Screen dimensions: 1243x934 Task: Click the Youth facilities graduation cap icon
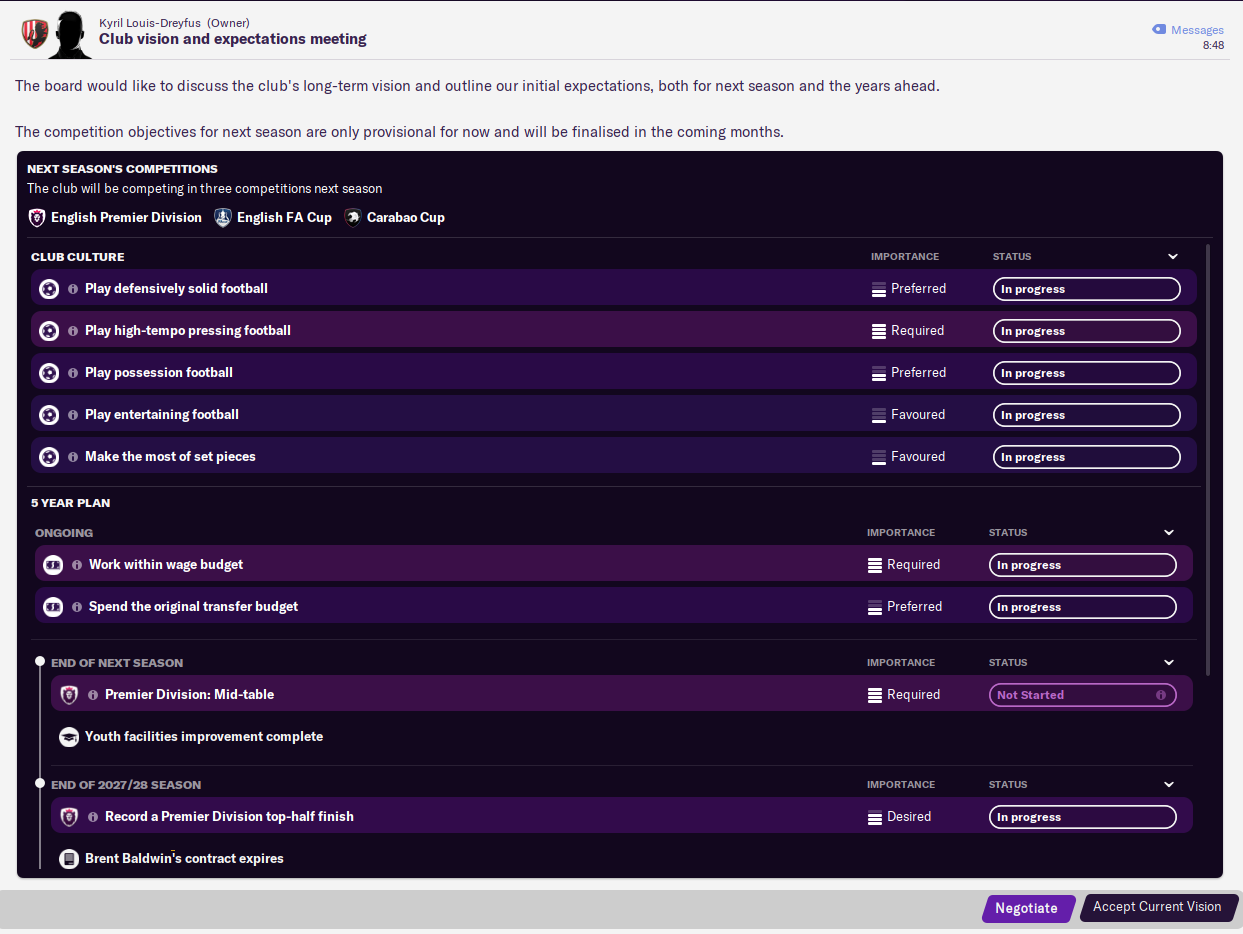[69, 737]
